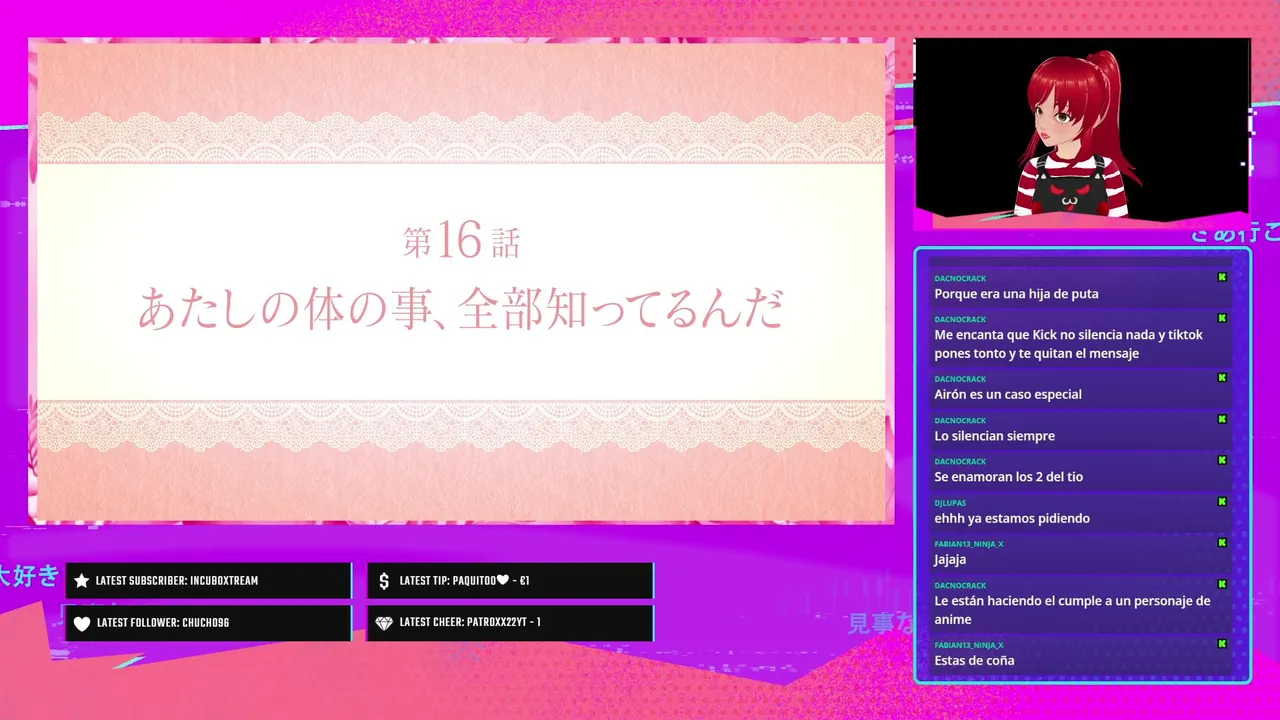Click chat message 'Le están haciendo el cumple'
1280x720 pixels.
pyautogui.click(x=1072, y=610)
